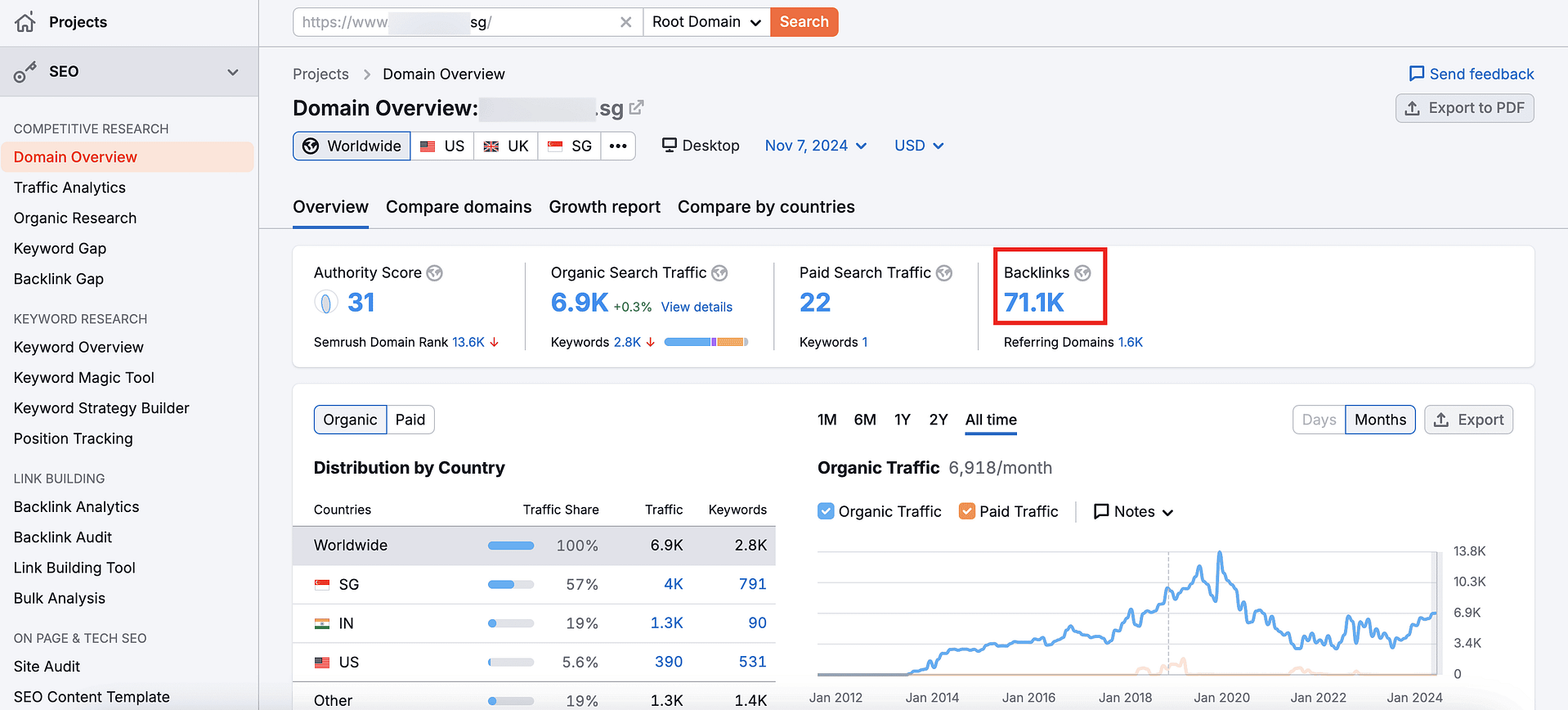Open more countries with the ellipsis button
This screenshot has height=710, width=1568.
618,146
